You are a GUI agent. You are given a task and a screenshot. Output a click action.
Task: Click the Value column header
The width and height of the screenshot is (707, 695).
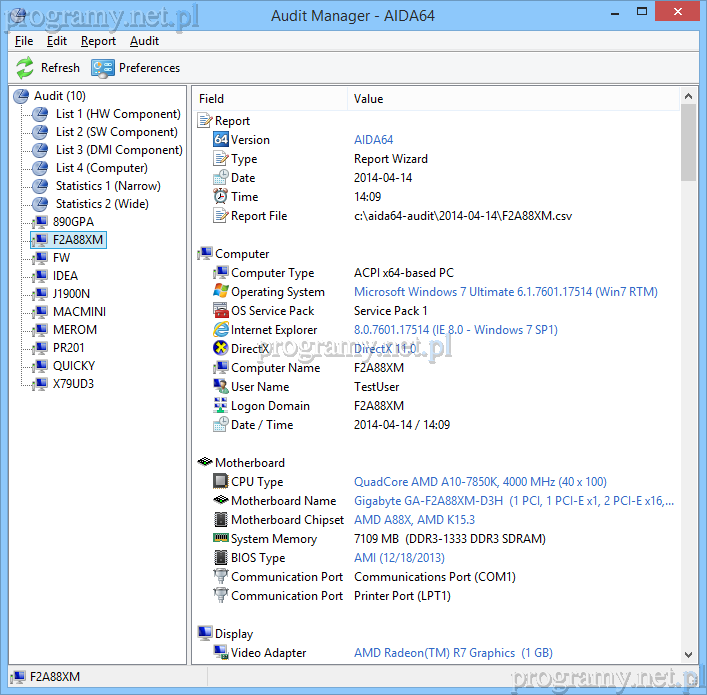(x=369, y=99)
